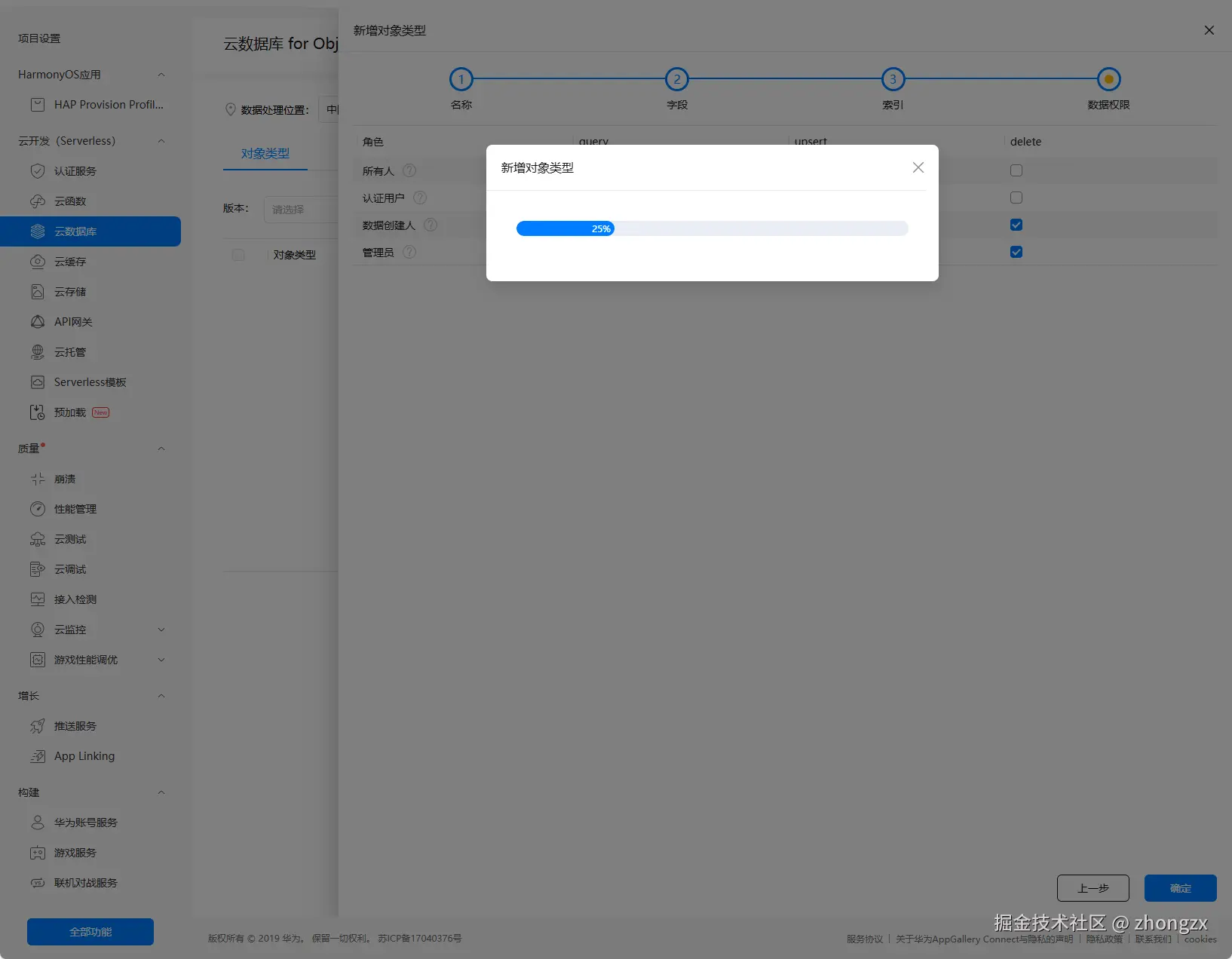Expand the 游戏性能调优 submenu chevron
This screenshot has height=959, width=1232.
point(161,660)
